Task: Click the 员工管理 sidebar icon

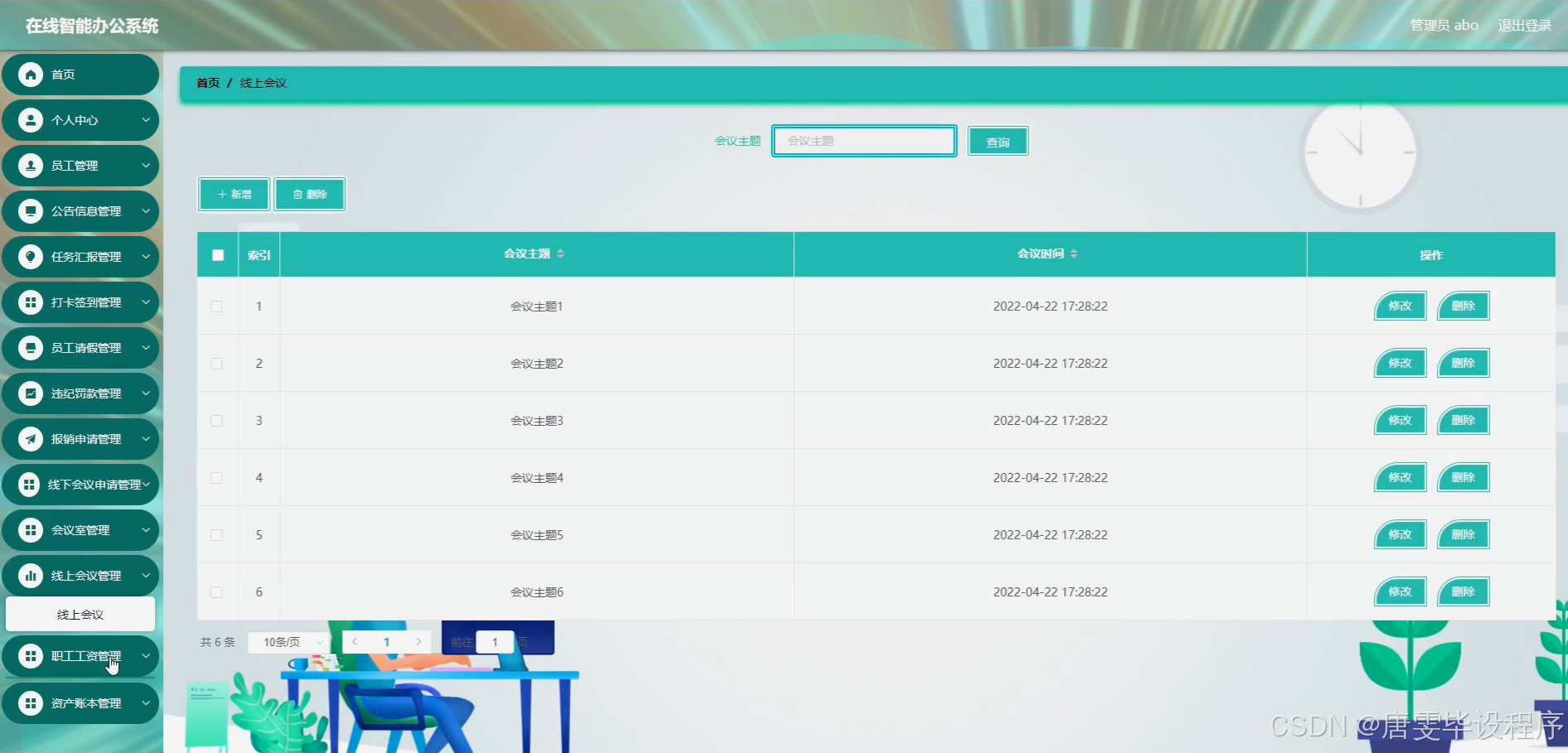Action: (31, 166)
